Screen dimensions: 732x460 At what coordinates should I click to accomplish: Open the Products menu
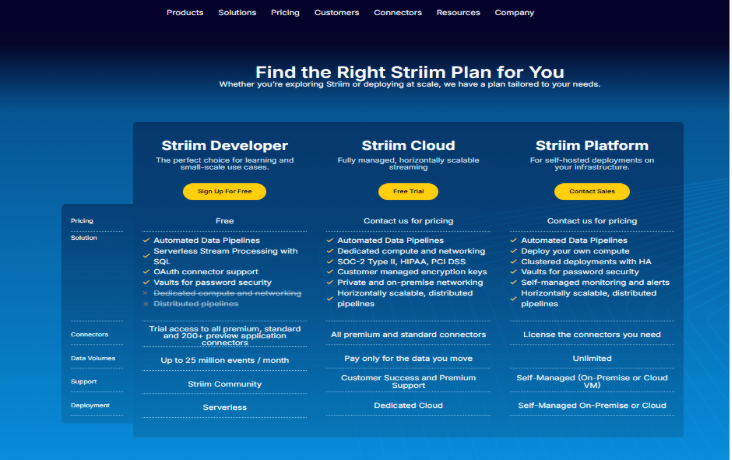(185, 13)
